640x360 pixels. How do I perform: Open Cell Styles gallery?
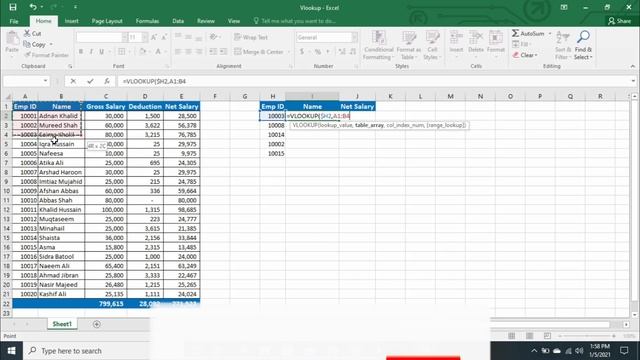(432, 45)
